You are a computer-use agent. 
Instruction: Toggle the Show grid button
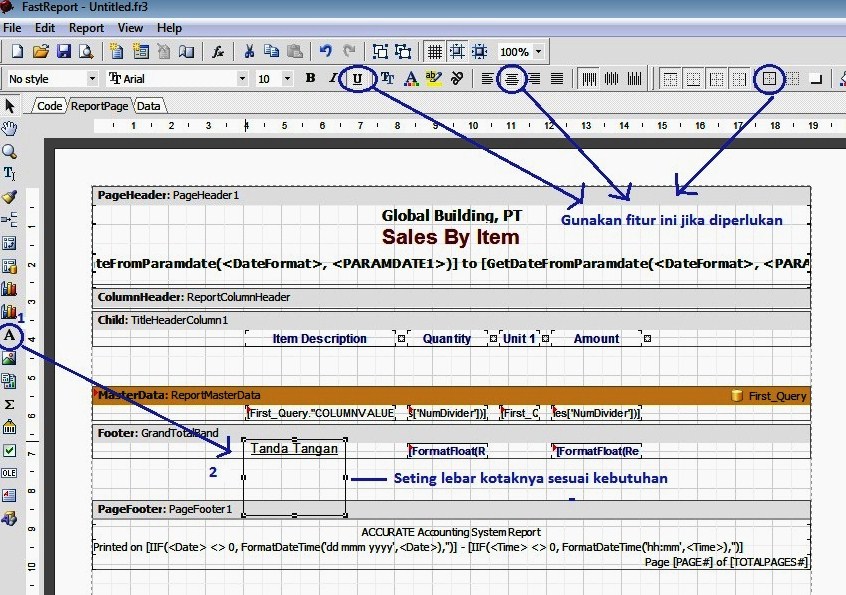pyautogui.click(x=434, y=51)
